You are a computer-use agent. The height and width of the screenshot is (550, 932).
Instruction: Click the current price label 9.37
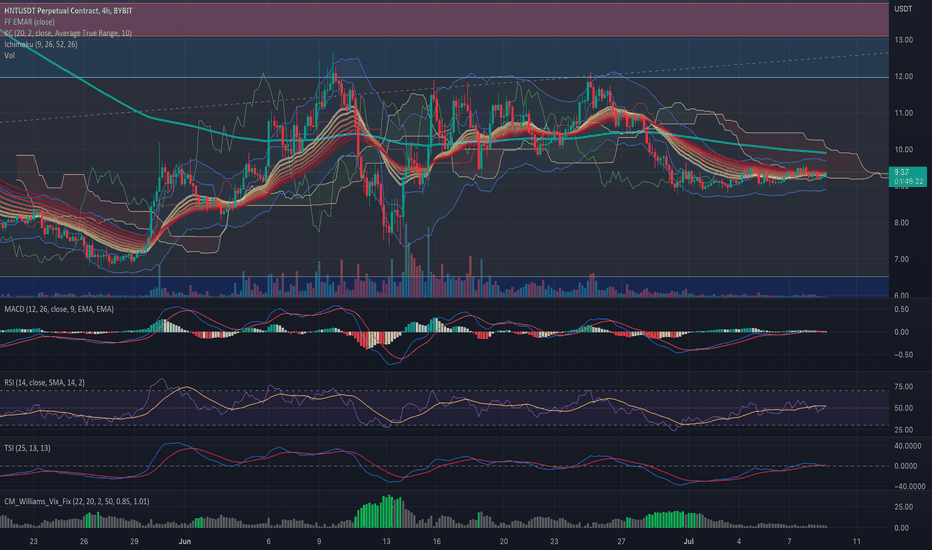(x=901, y=172)
